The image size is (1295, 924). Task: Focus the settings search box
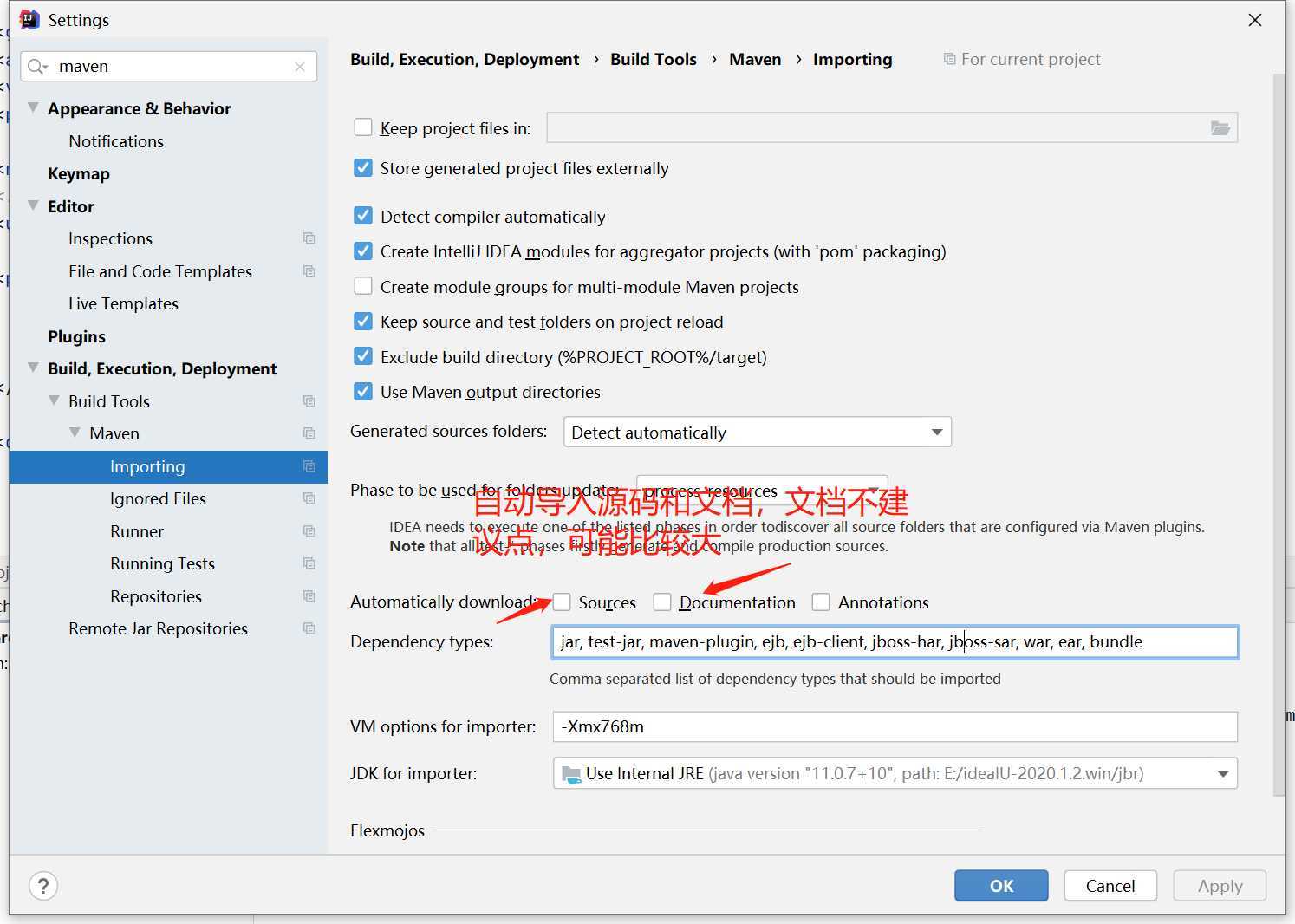tap(169, 67)
